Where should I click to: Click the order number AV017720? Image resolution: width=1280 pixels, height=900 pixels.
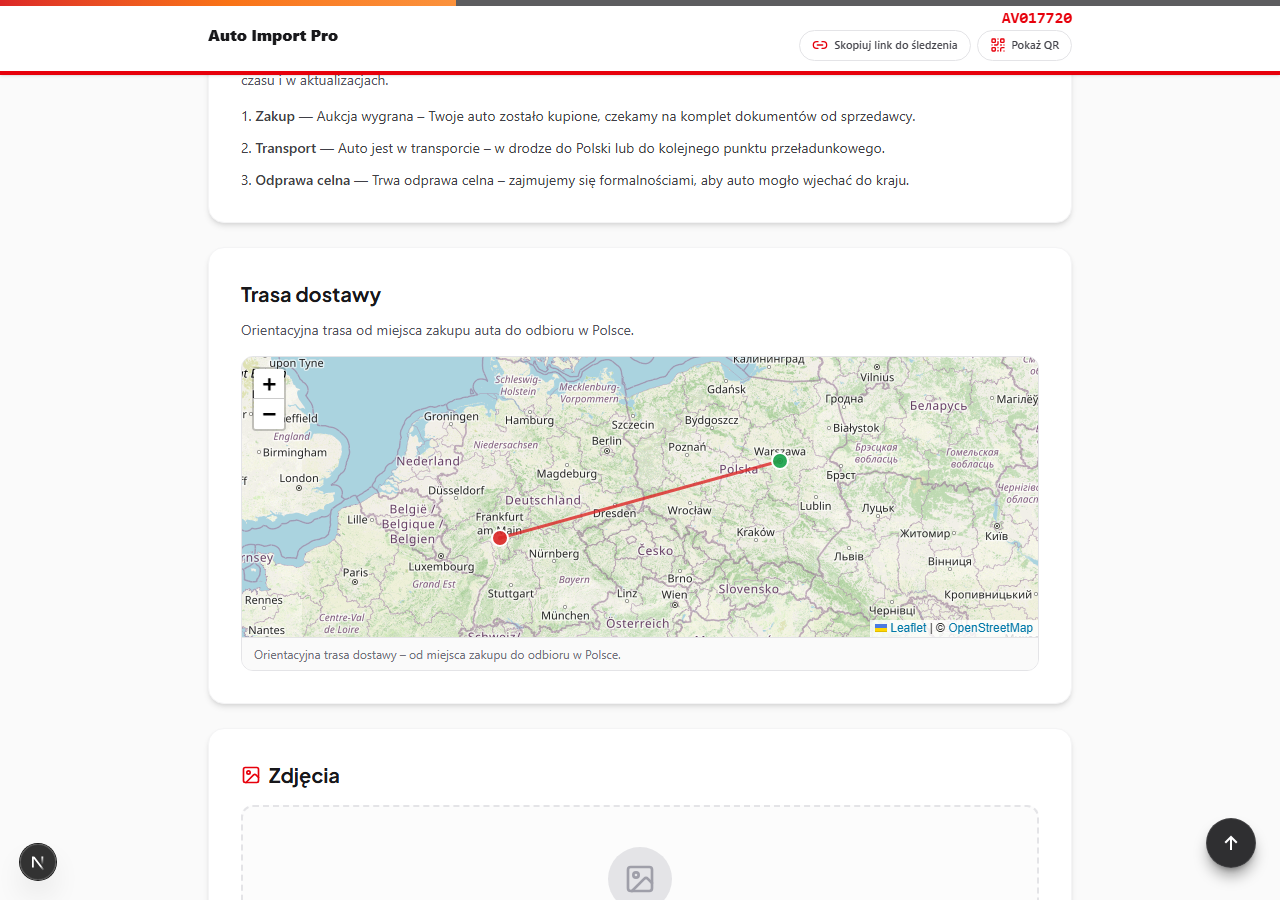pyautogui.click(x=1036, y=18)
